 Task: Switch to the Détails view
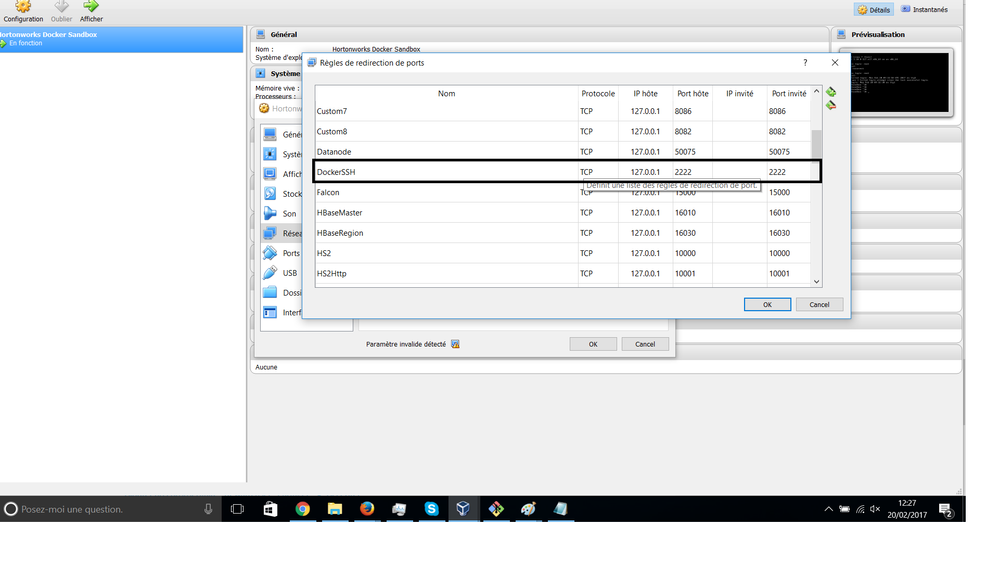pyautogui.click(x=874, y=9)
